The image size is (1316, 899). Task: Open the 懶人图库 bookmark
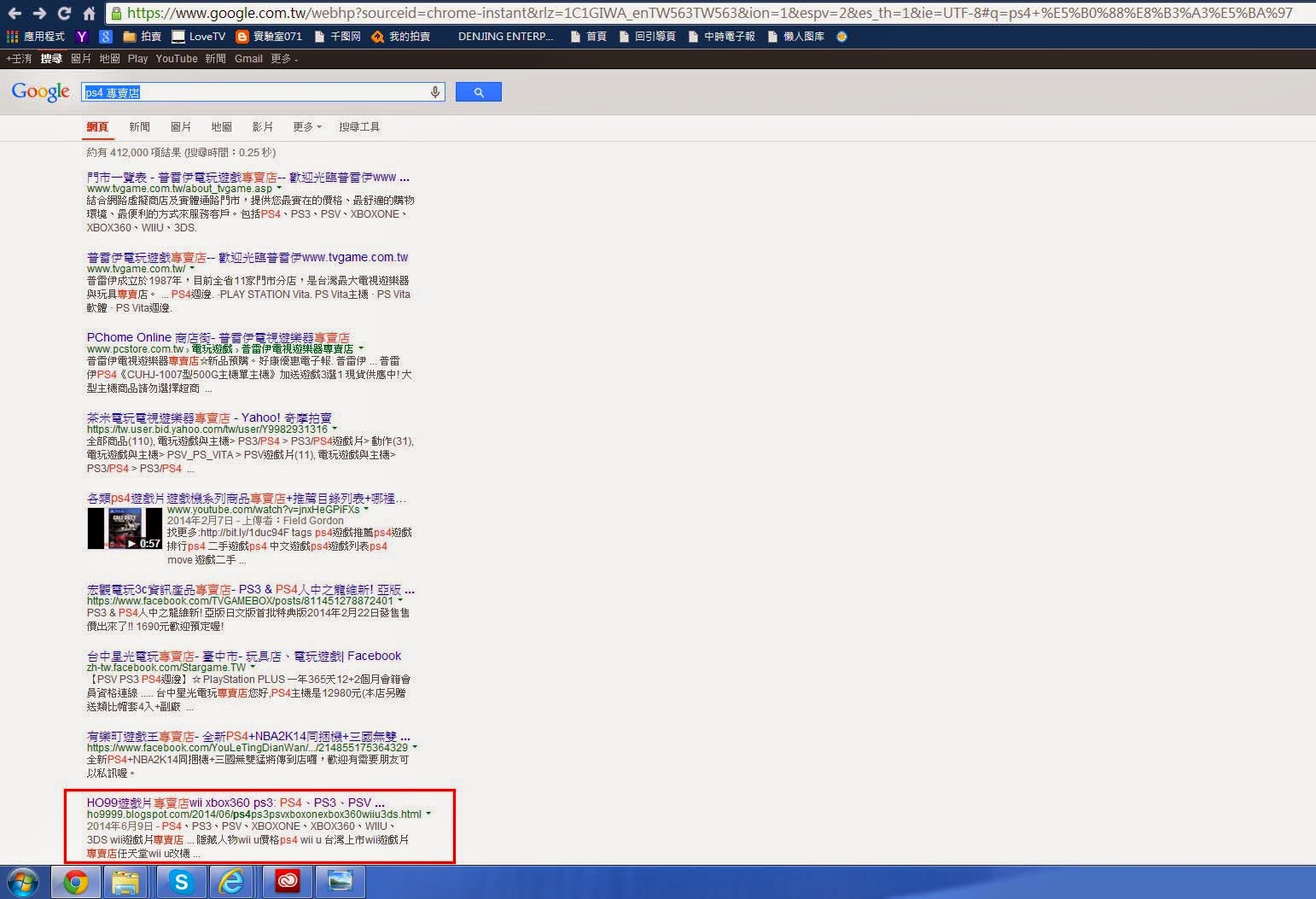coord(796,37)
